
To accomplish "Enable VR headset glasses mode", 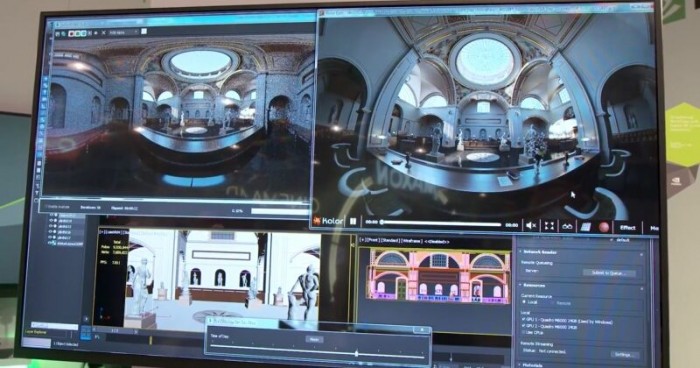I will pos(567,227).
